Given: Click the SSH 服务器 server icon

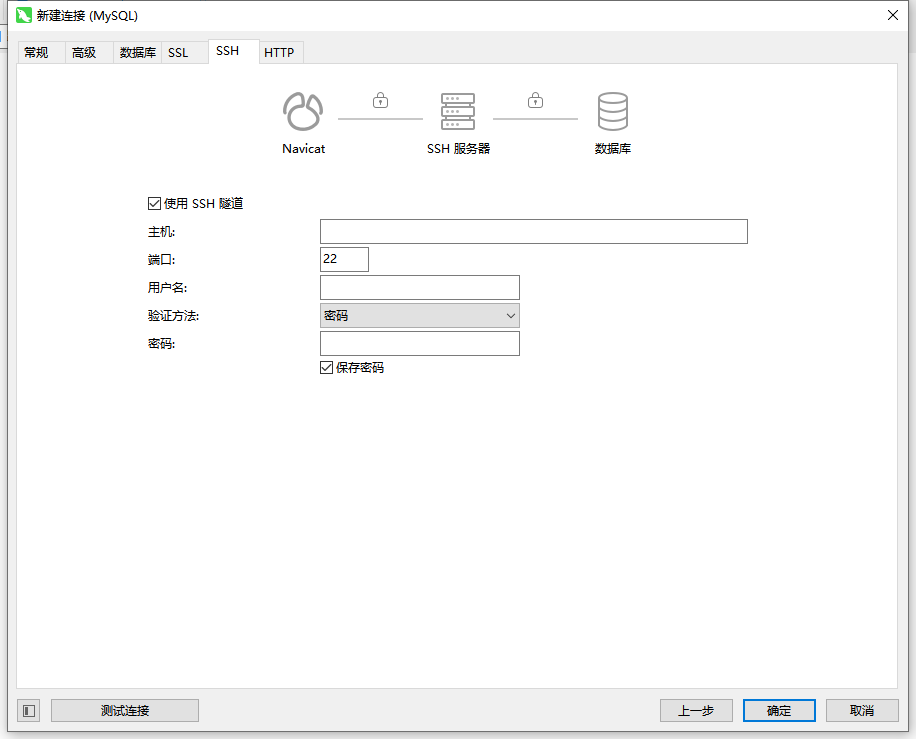Looking at the screenshot, I should [458, 112].
